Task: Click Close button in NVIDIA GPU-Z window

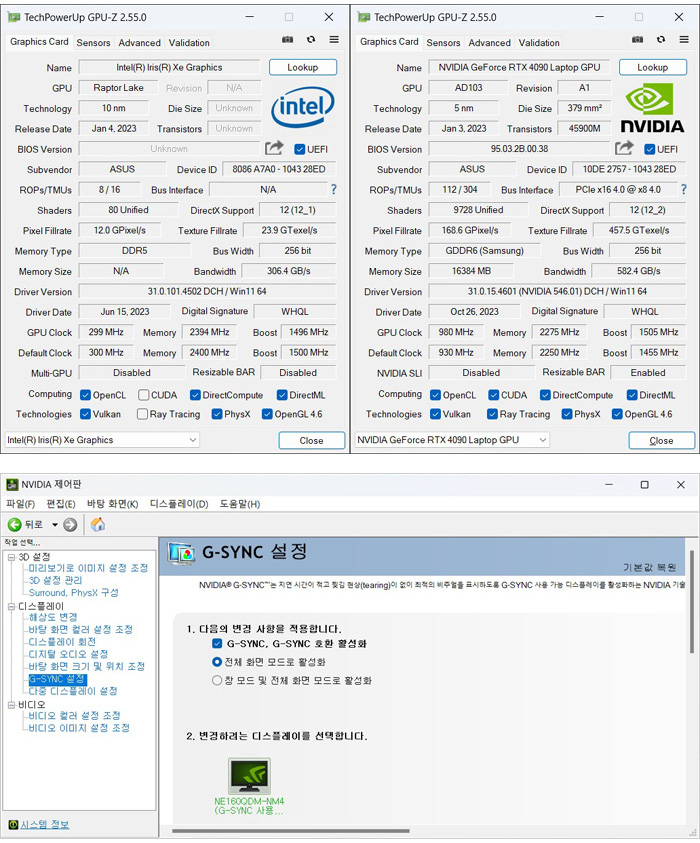Action: click(x=661, y=440)
